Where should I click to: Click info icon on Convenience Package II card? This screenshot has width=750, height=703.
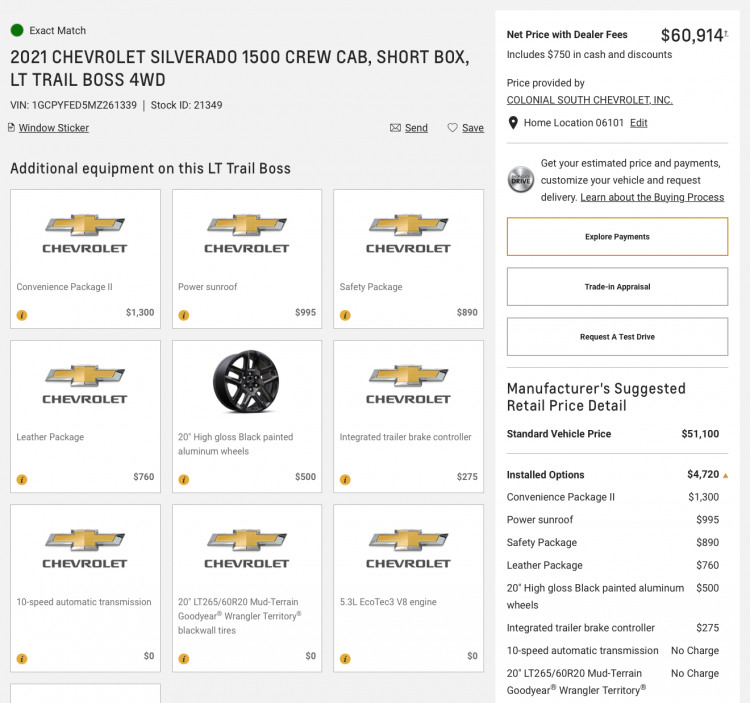22,315
